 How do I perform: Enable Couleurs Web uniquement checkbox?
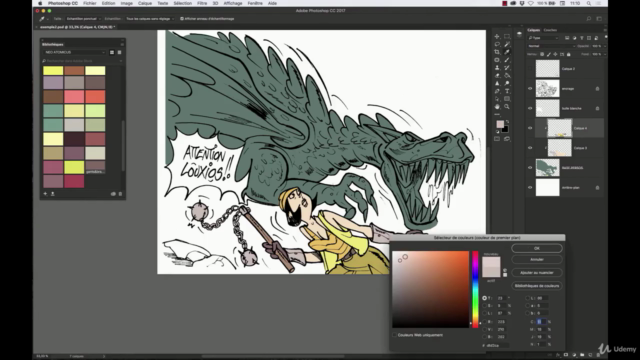pyautogui.click(x=395, y=335)
